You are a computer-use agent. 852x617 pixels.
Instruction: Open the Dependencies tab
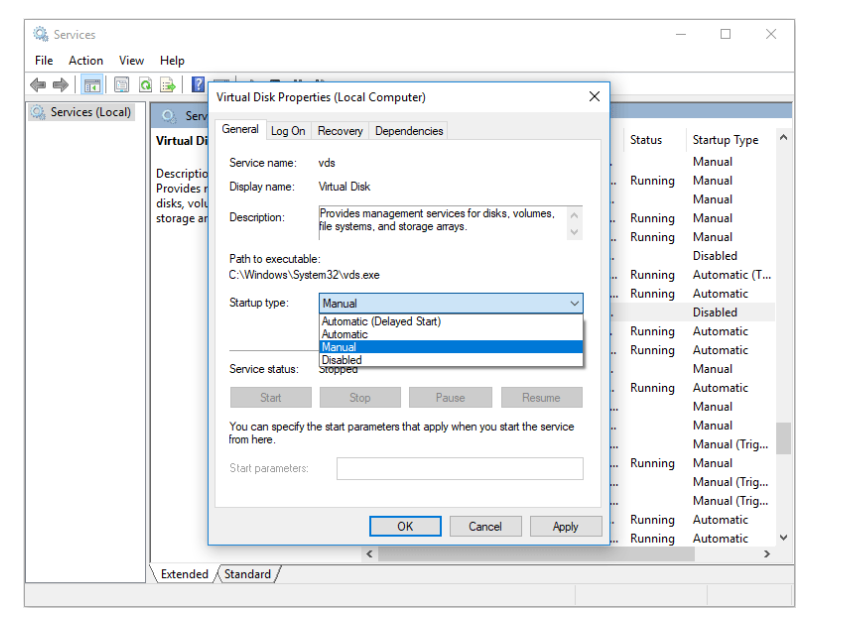[408, 131]
